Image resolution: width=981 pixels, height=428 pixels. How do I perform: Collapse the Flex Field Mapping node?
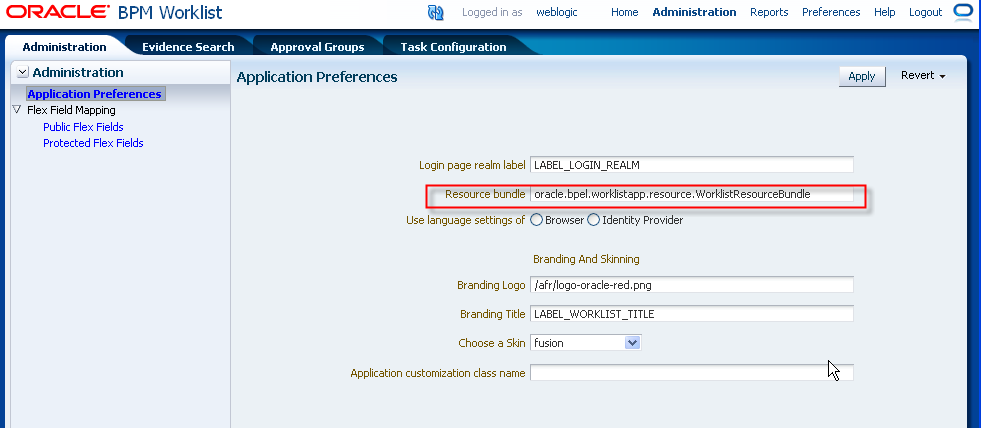[17, 110]
